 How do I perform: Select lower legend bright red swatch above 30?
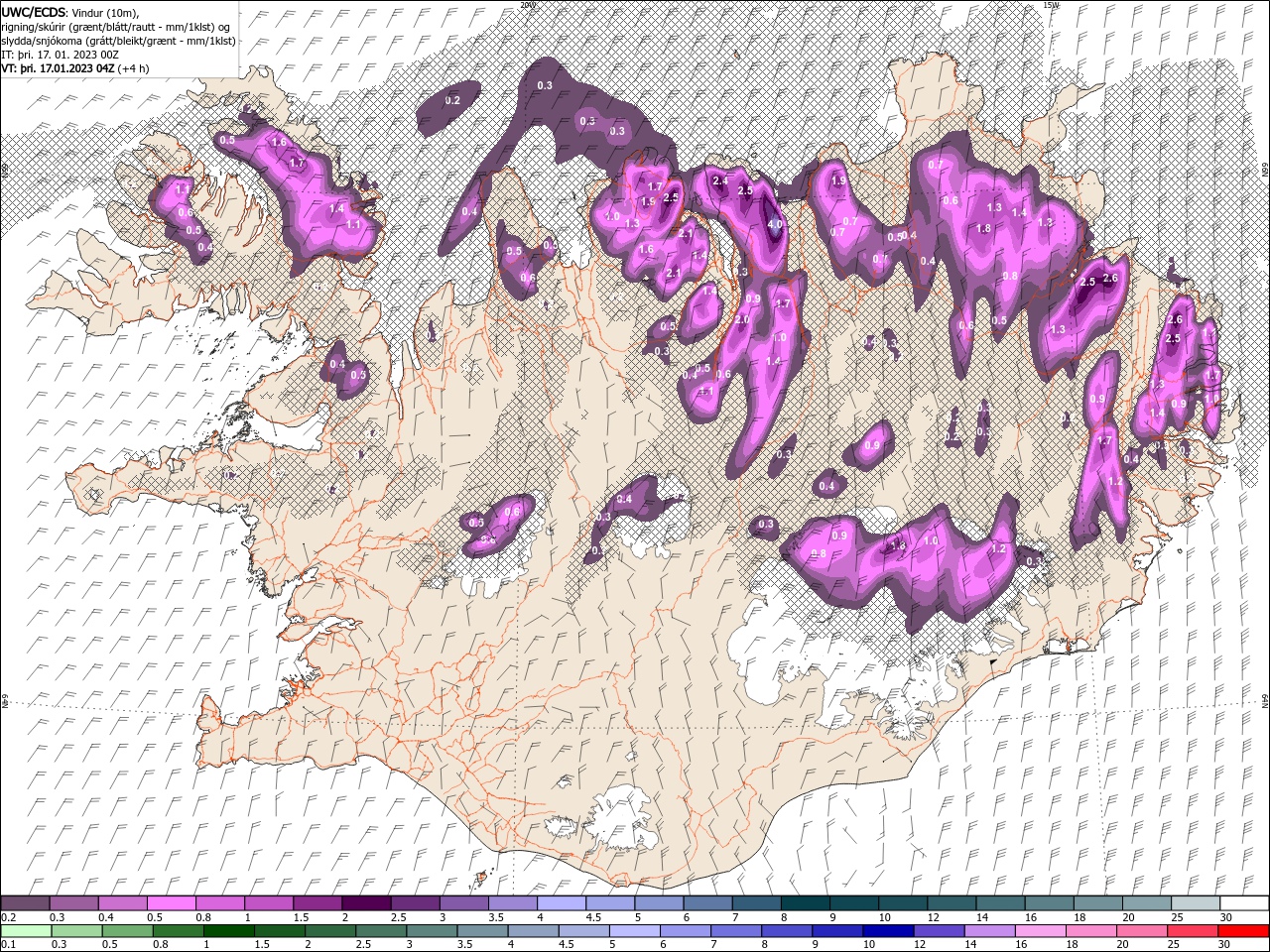tap(1244, 930)
